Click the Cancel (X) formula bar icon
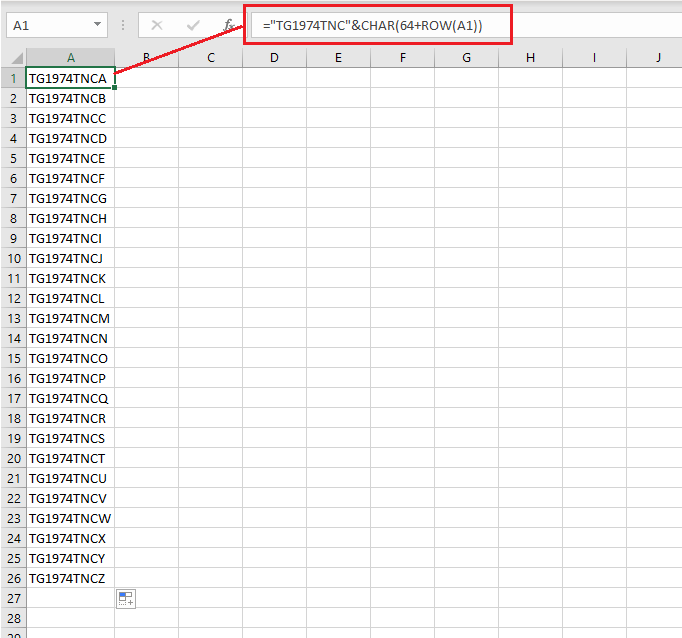The image size is (682, 638). pyautogui.click(x=157, y=25)
